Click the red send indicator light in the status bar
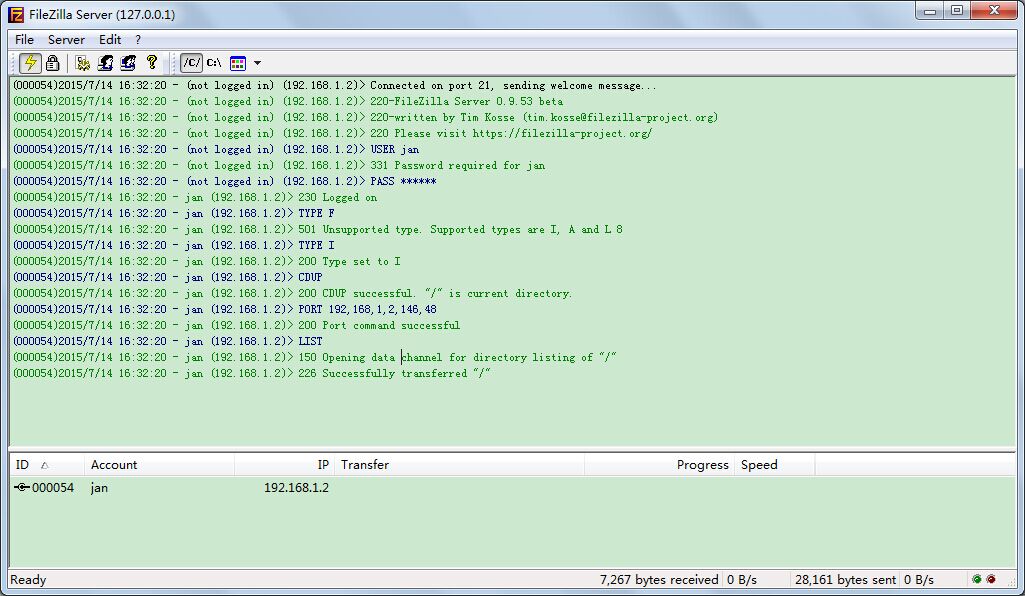The height and width of the screenshot is (596, 1025). pos(991,579)
